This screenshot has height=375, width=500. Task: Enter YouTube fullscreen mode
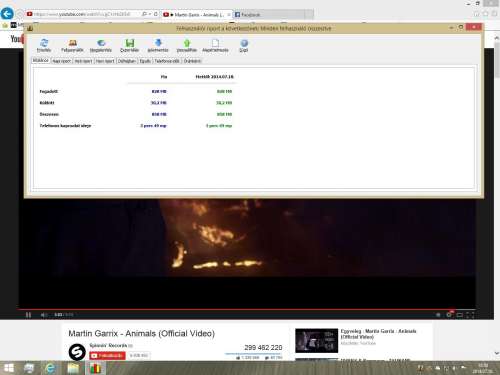[x=470, y=315]
